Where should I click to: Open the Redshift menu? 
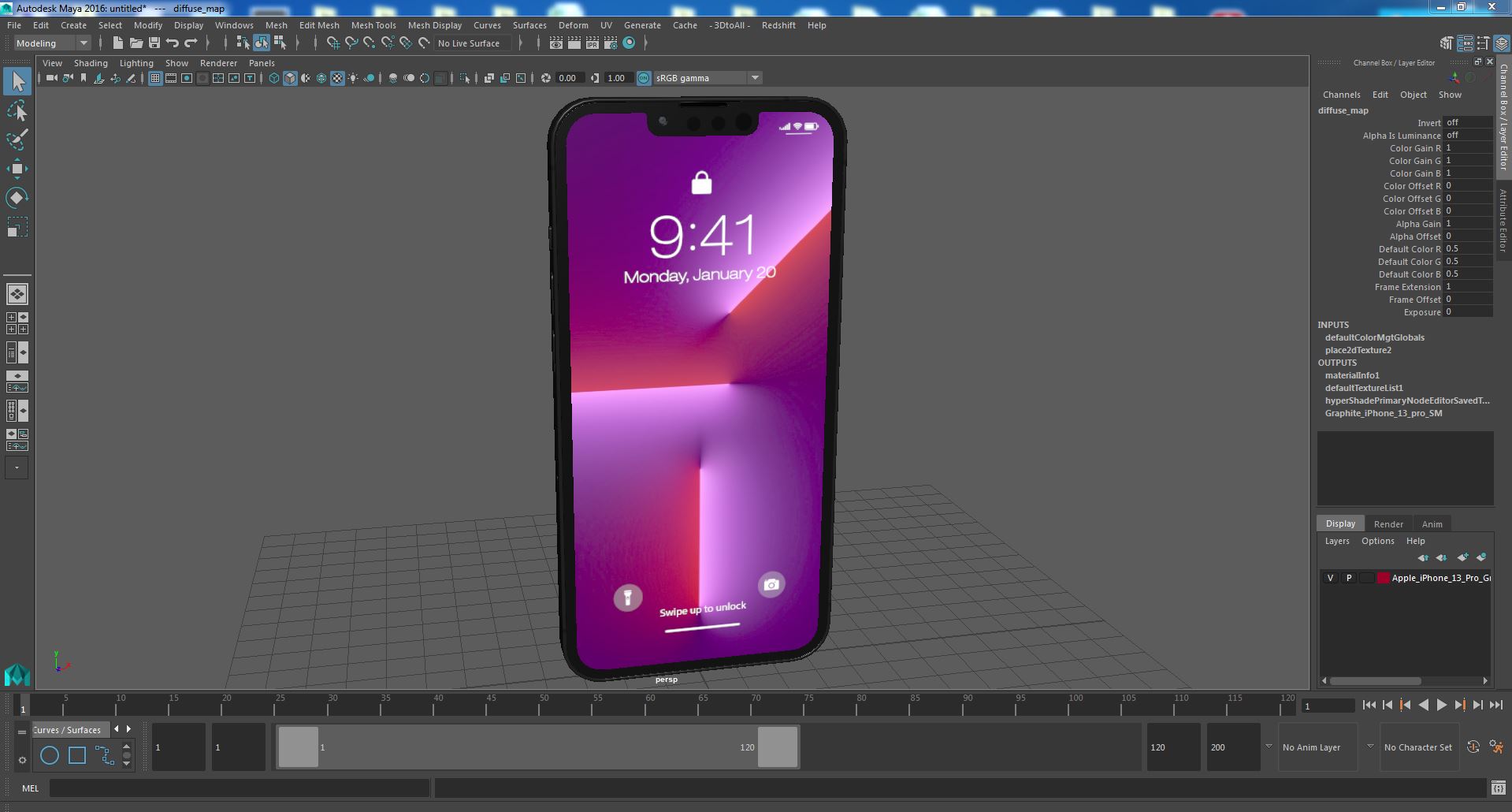[778, 25]
